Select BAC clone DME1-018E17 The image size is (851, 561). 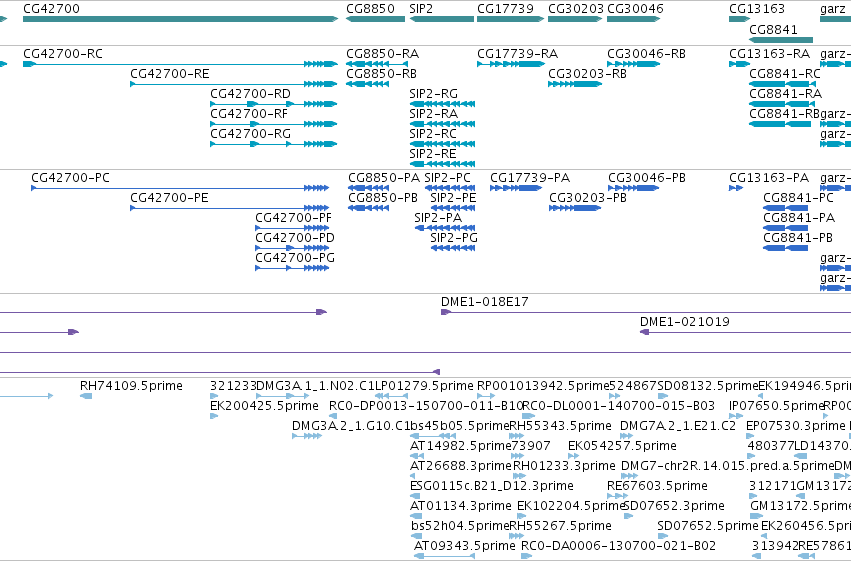point(646,312)
